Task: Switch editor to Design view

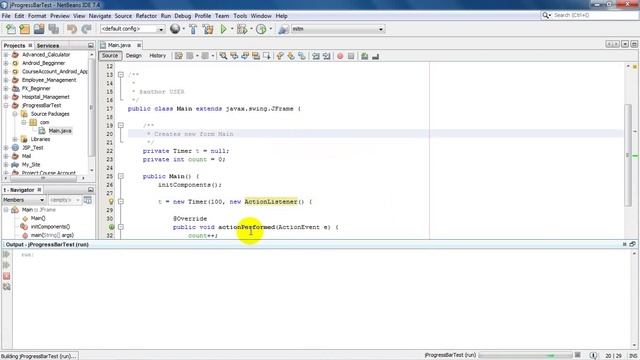Action: click(133, 56)
